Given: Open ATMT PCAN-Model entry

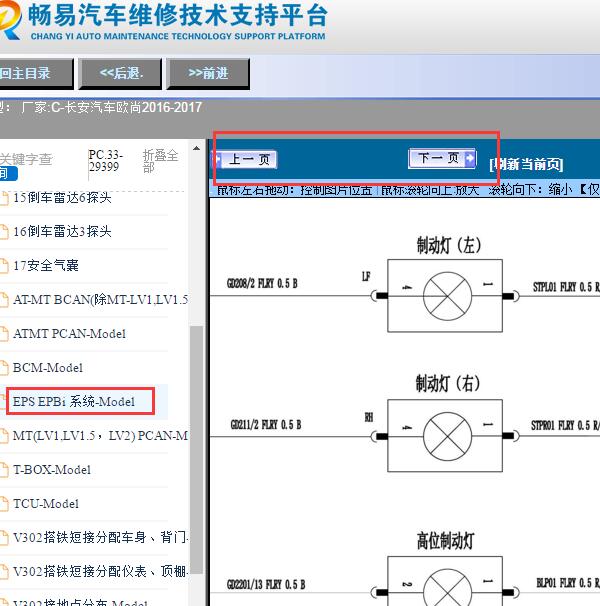Looking at the screenshot, I should point(69,334).
